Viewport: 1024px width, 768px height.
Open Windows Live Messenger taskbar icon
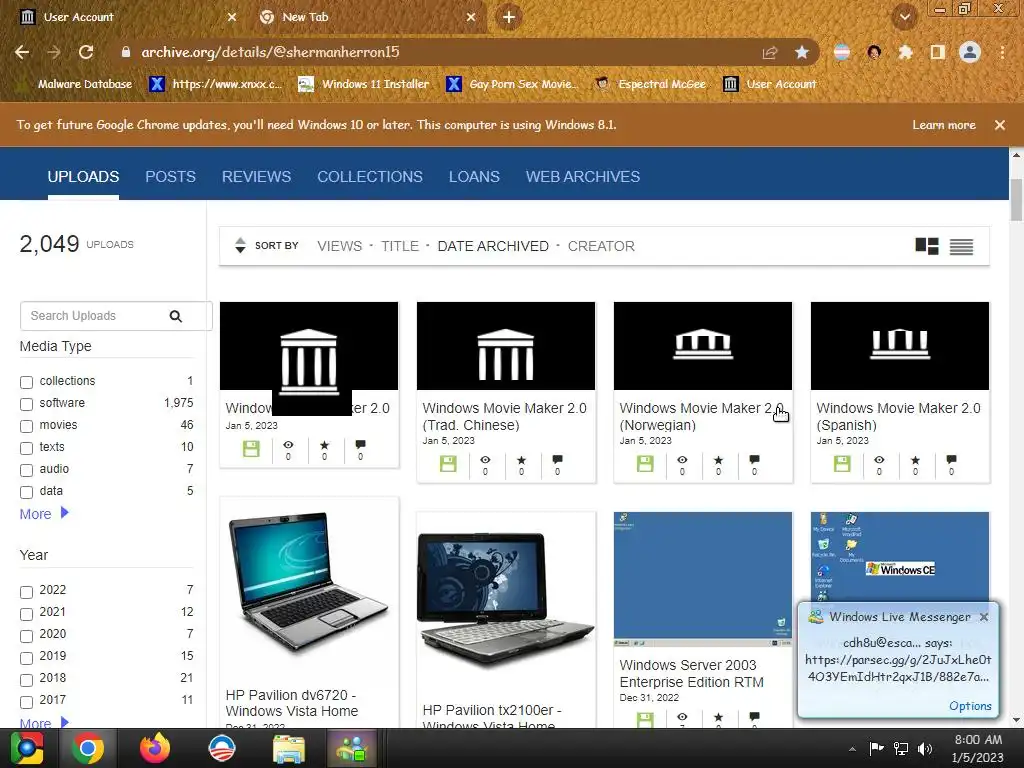pyautogui.click(x=353, y=748)
